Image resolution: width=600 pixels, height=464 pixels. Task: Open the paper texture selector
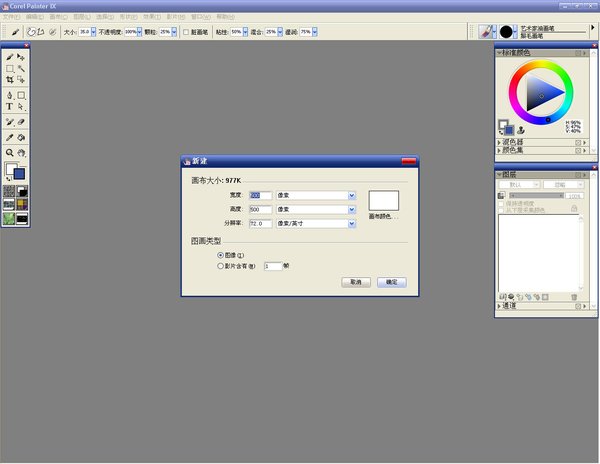click(9, 191)
